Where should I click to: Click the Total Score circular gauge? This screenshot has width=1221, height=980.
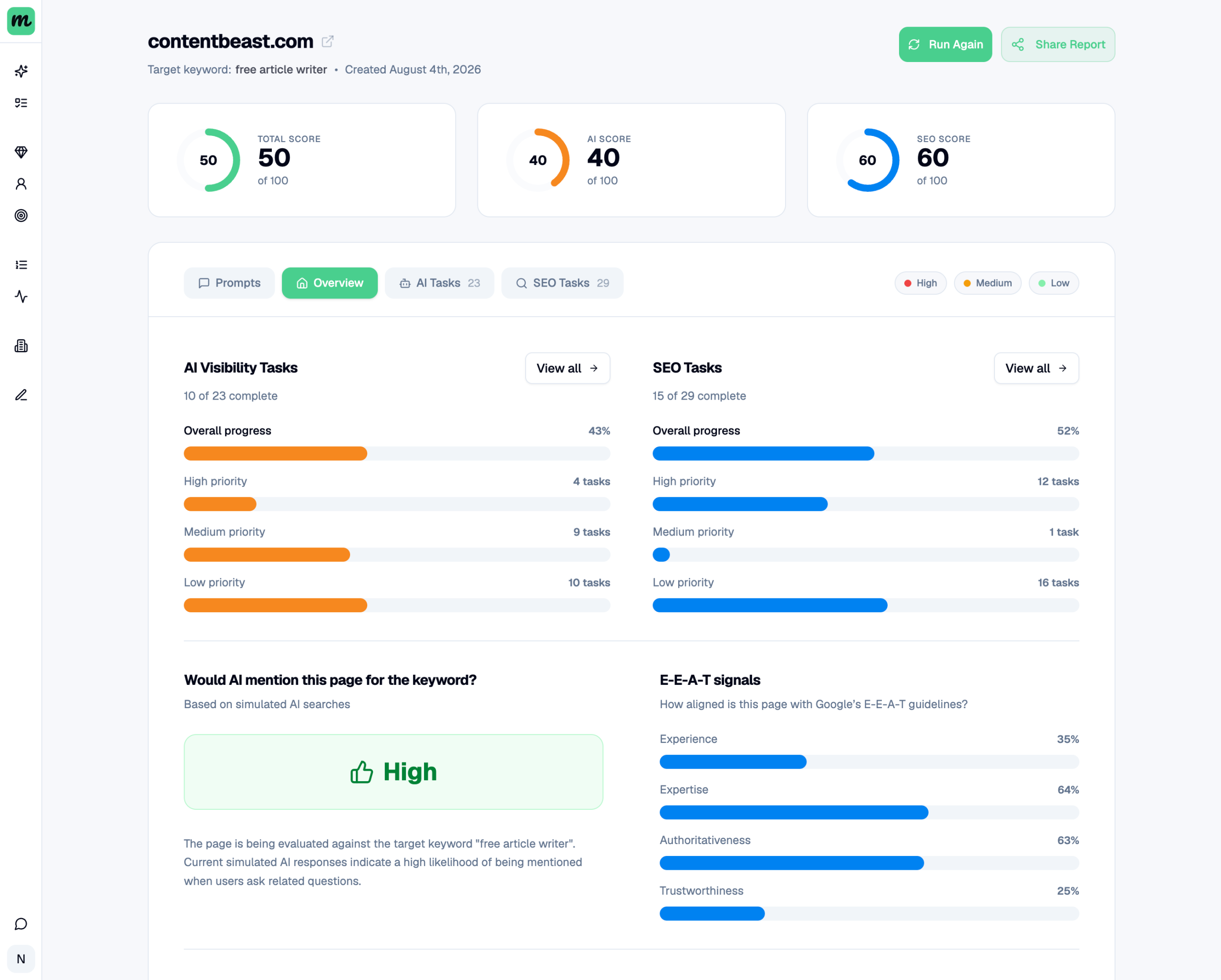(208, 160)
